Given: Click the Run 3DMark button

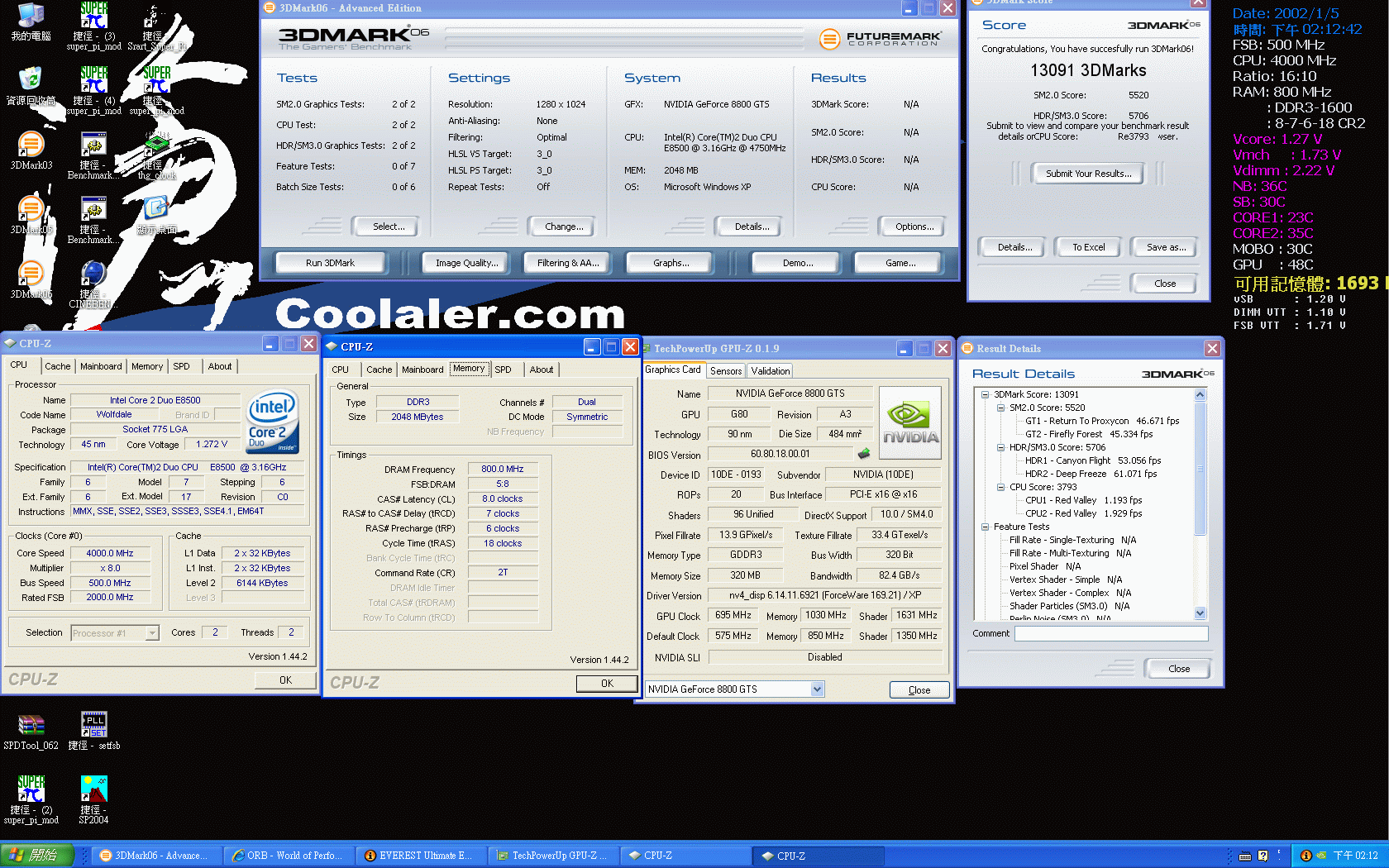Looking at the screenshot, I should click(x=330, y=263).
